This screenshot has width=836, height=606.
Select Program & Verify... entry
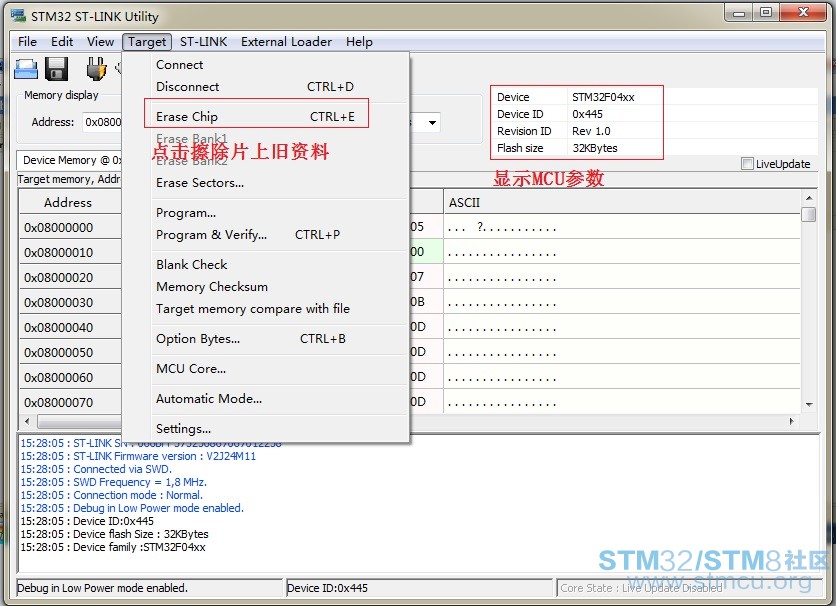[x=266, y=235]
